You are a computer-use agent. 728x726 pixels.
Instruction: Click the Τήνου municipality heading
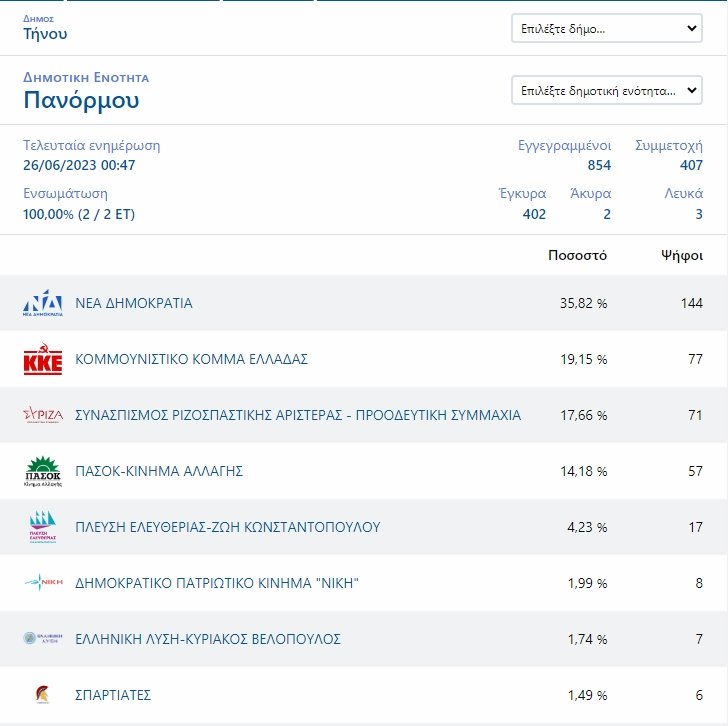coord(45,34)
